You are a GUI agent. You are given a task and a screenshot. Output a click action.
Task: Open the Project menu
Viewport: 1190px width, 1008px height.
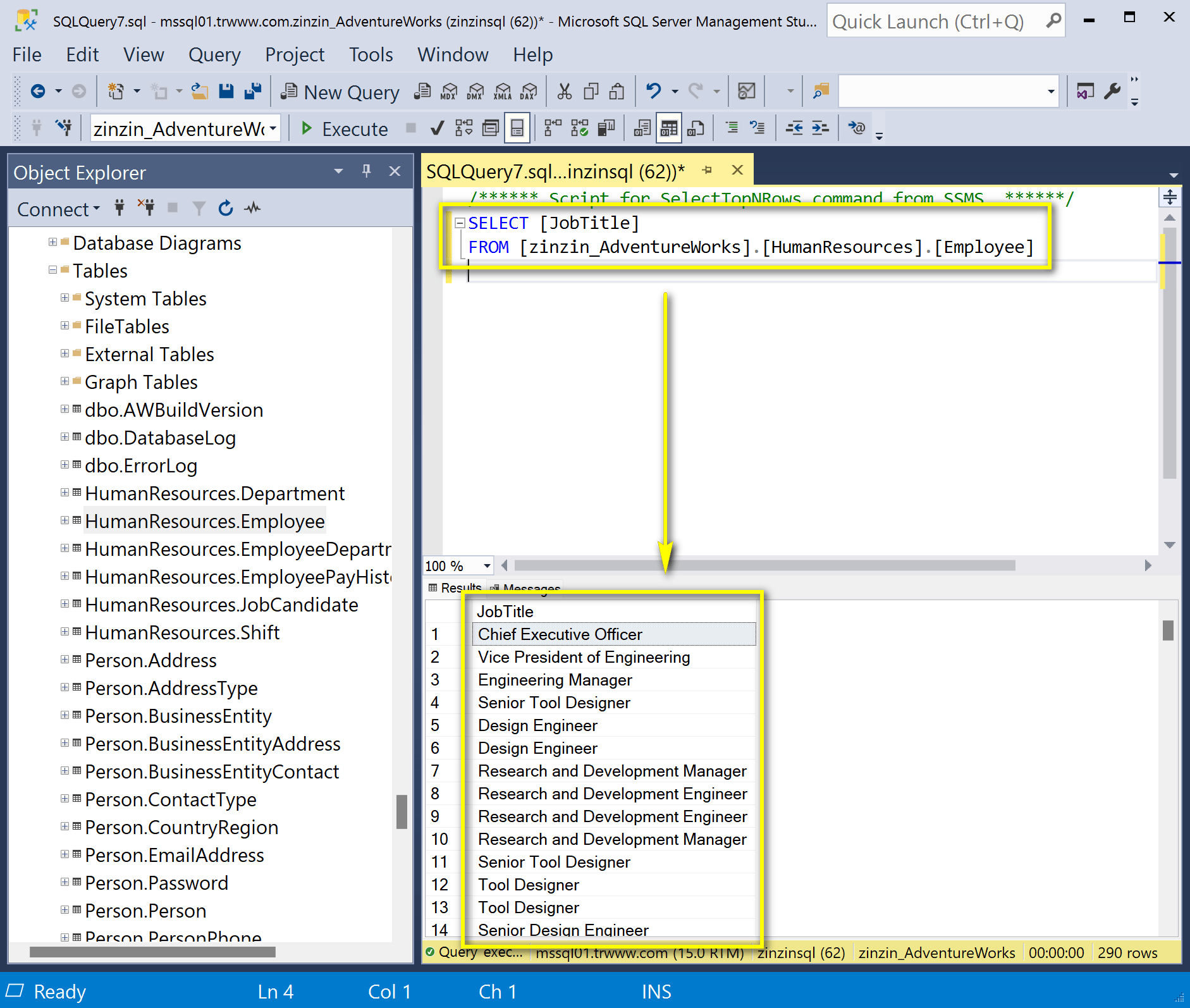295,55
